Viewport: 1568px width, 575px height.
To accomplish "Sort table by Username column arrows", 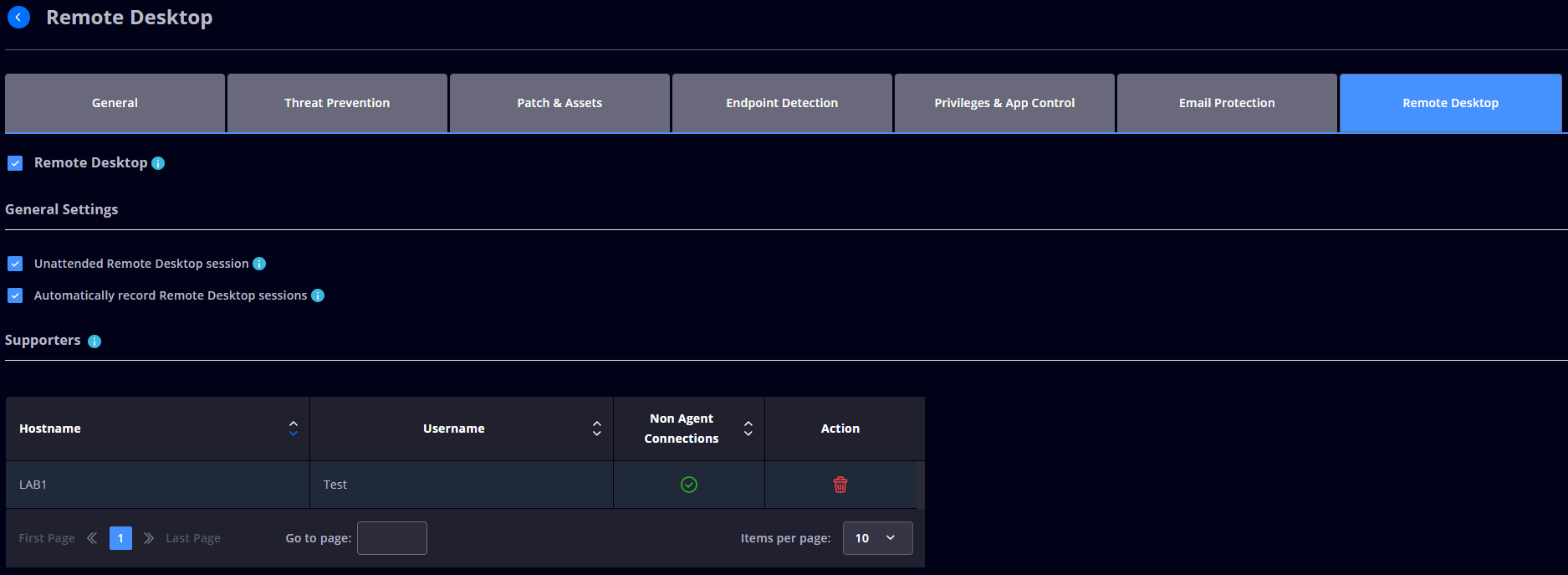I will click(x=597, y=429).
